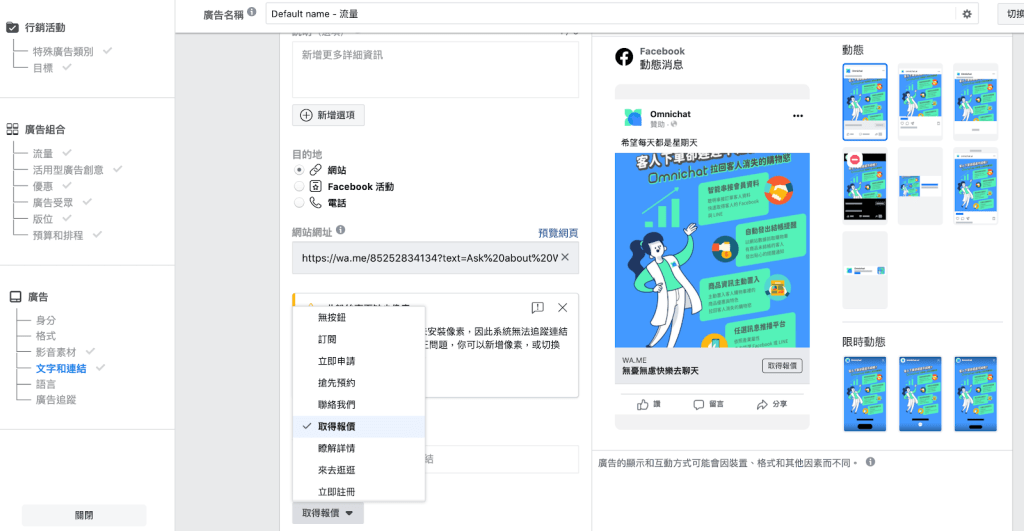Choose 聯絡我們 from the button list
This screenshot has height=531, width=1024.
point(336,405)
